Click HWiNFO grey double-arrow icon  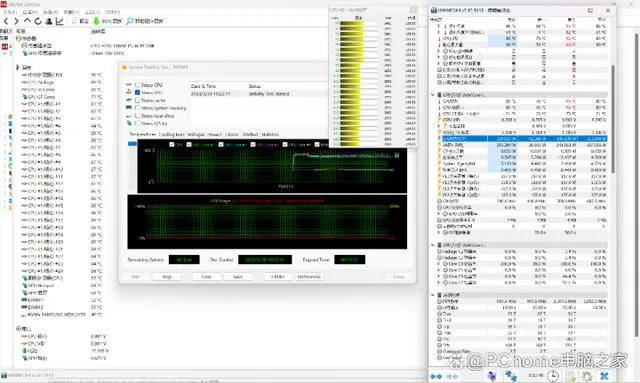[452, 376]
